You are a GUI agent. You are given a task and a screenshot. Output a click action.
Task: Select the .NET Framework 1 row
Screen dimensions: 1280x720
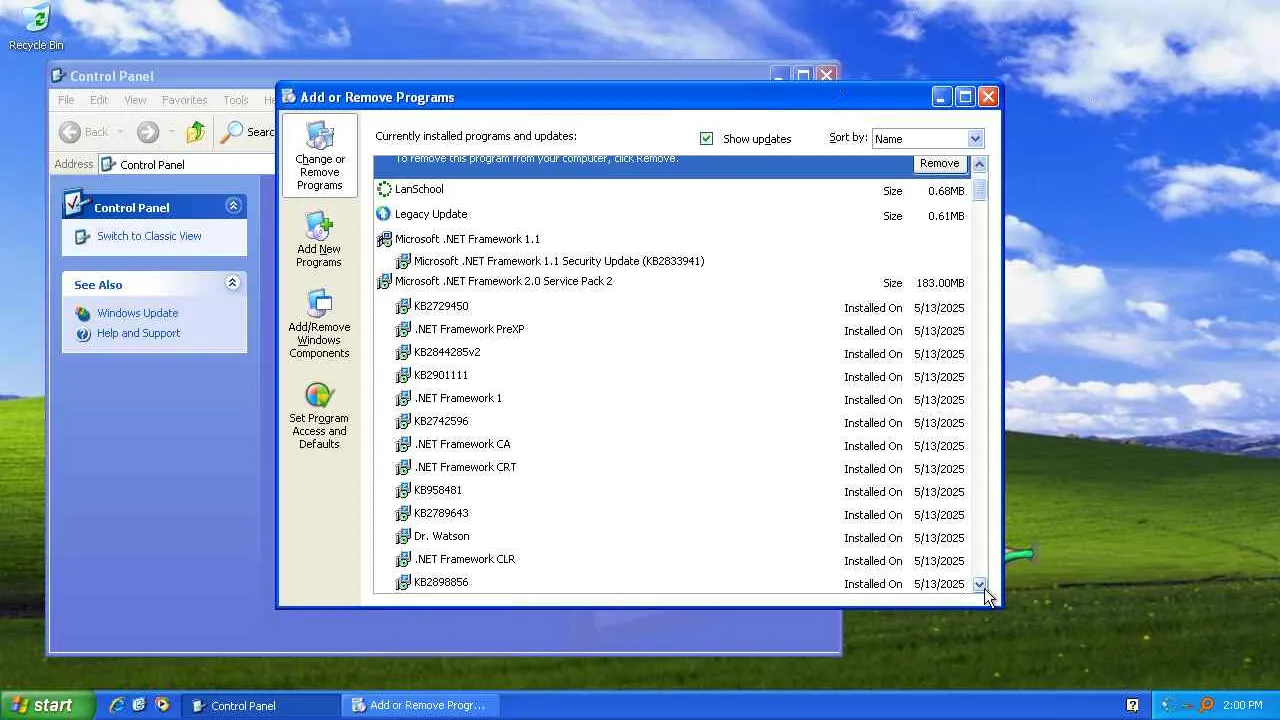coord(672,399)
